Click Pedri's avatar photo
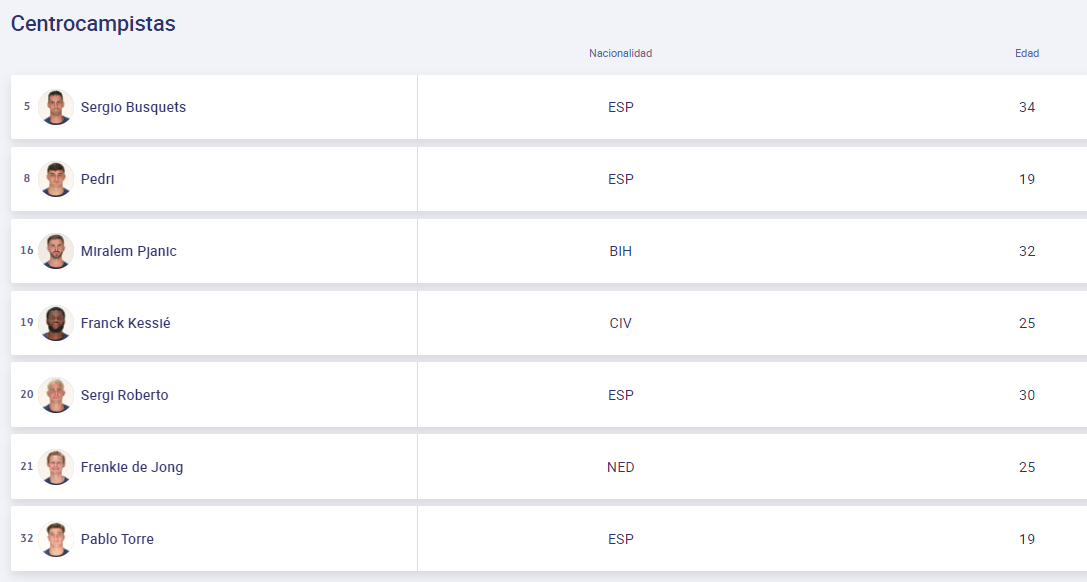Image resolution: width=1087 pixels, height=582 pixels. point(56,179)
